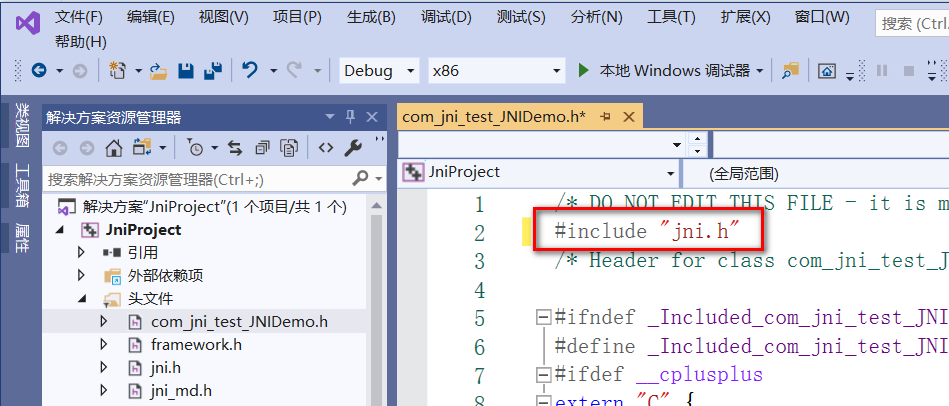
Task: Open debugger target dropdown arrow
Action: (x=760, y=71)
